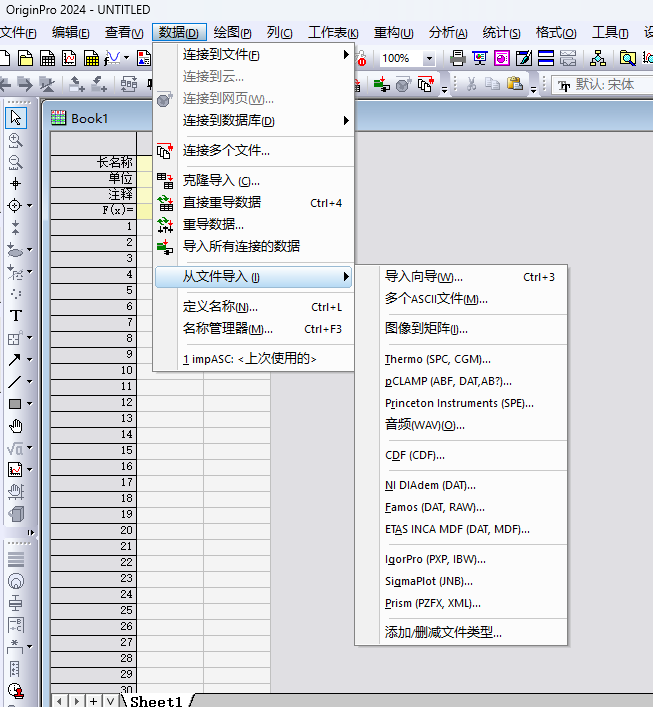Open the 100% zoom level dropdown
The height and width of the screenshot is (707, 653).
click(x=429, y=58)
